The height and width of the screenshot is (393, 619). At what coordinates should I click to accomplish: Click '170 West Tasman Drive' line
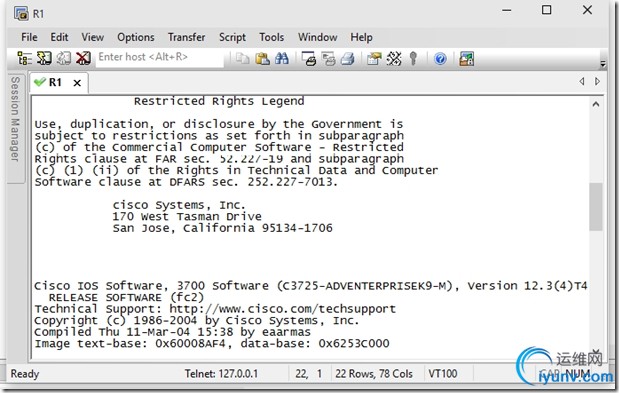point(187,216)
